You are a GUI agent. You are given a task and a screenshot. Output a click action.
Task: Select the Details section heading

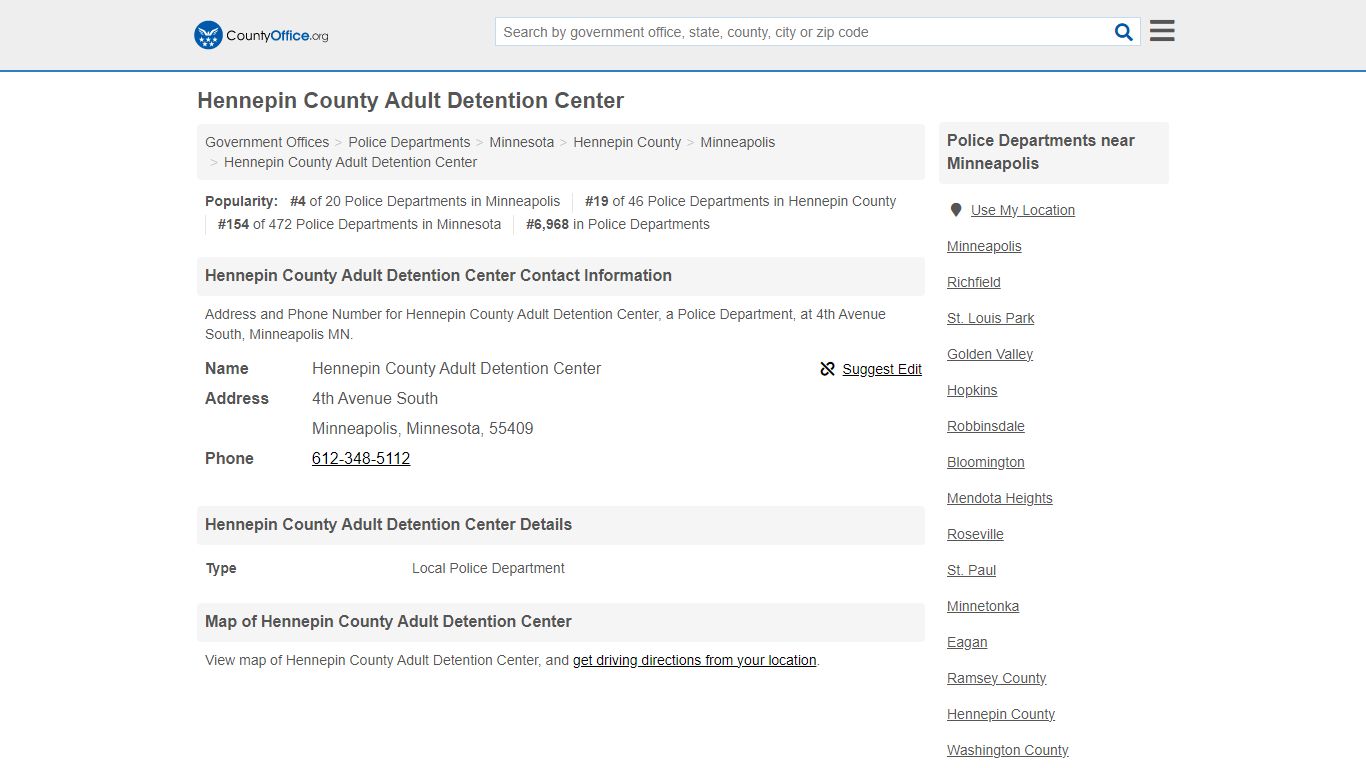click(388, 525)
